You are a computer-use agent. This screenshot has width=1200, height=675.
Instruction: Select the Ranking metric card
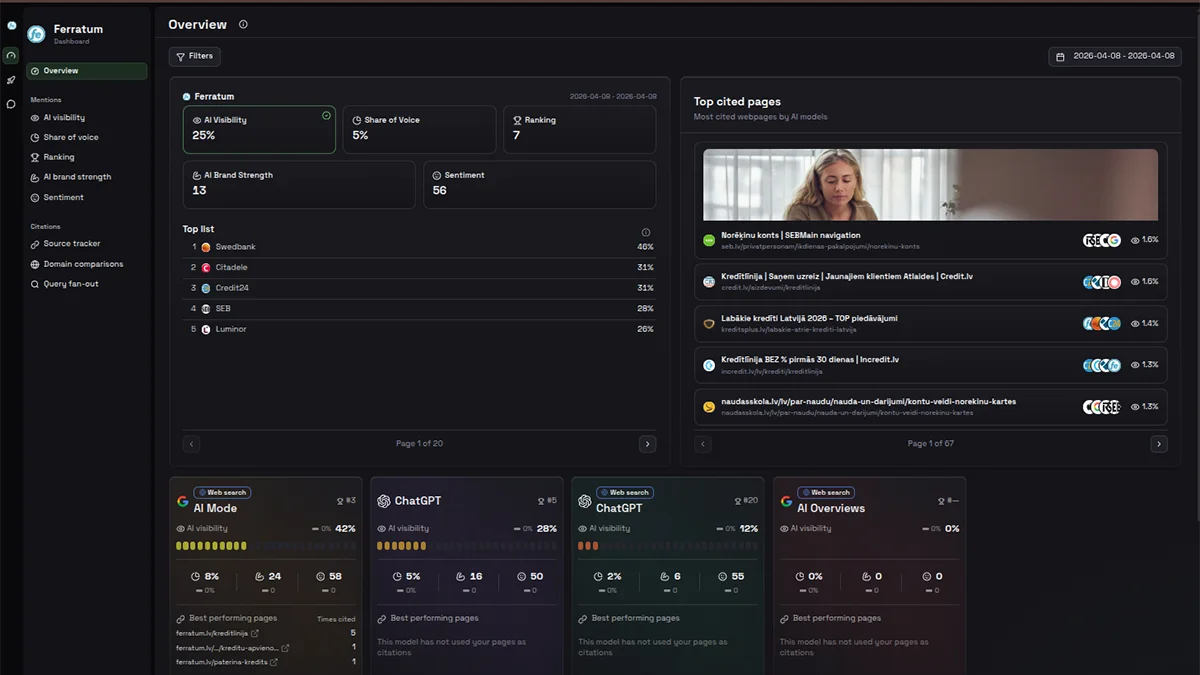tap(579, 130)
